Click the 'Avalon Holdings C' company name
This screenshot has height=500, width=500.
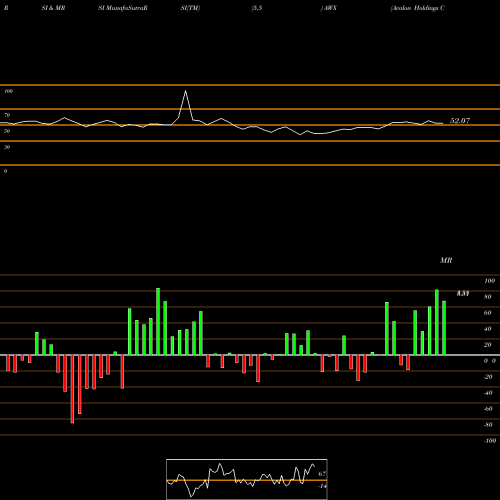click(x=418, y=8)
